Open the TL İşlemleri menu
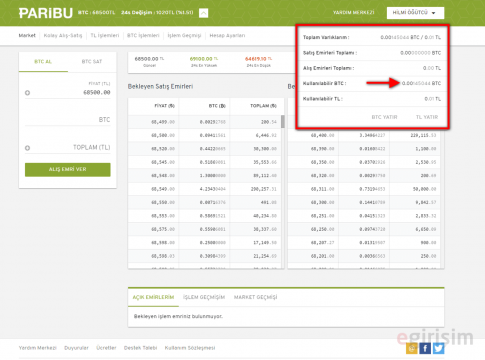 (x=105, y=35)
